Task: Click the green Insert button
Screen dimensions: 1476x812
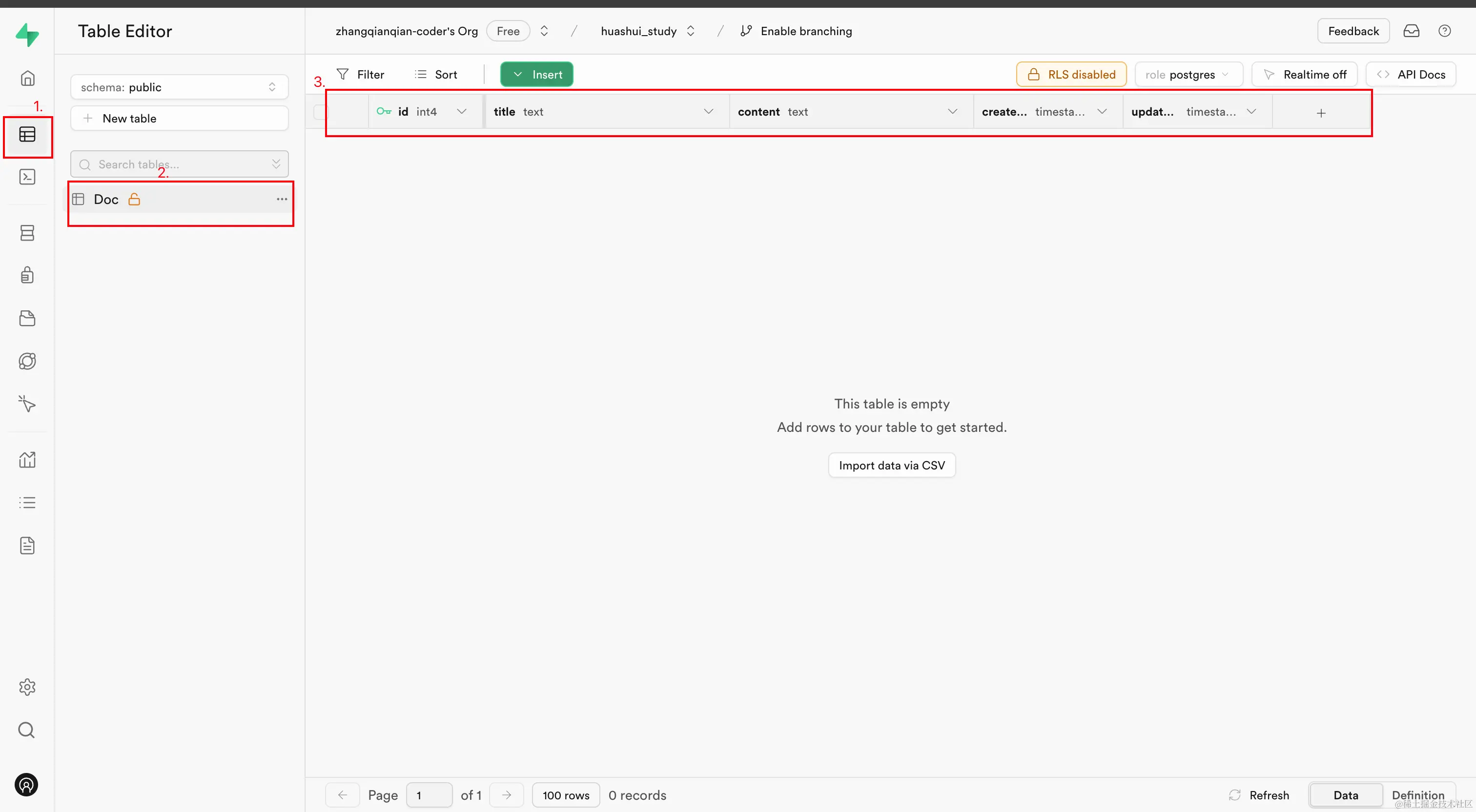Action: coord(536,75)
